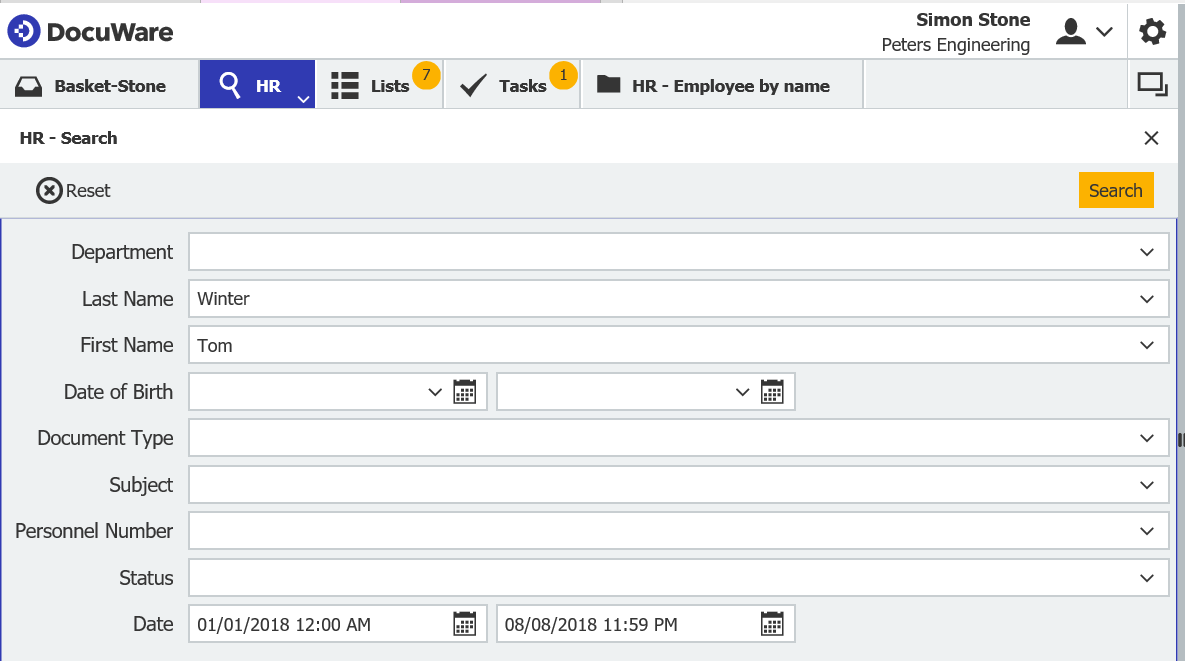
Task: Close the HR - Search panel
Action: (1151, 137)
